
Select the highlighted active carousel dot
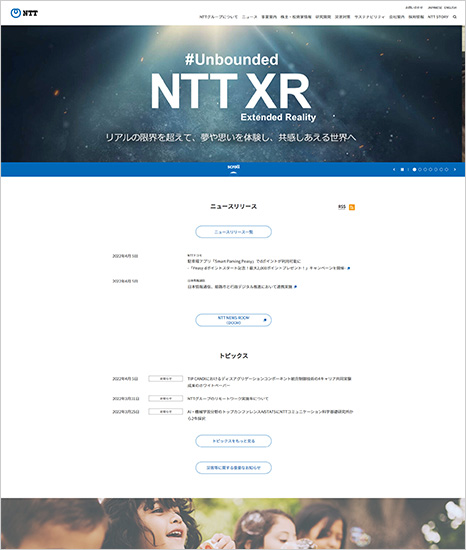[414, 169]
